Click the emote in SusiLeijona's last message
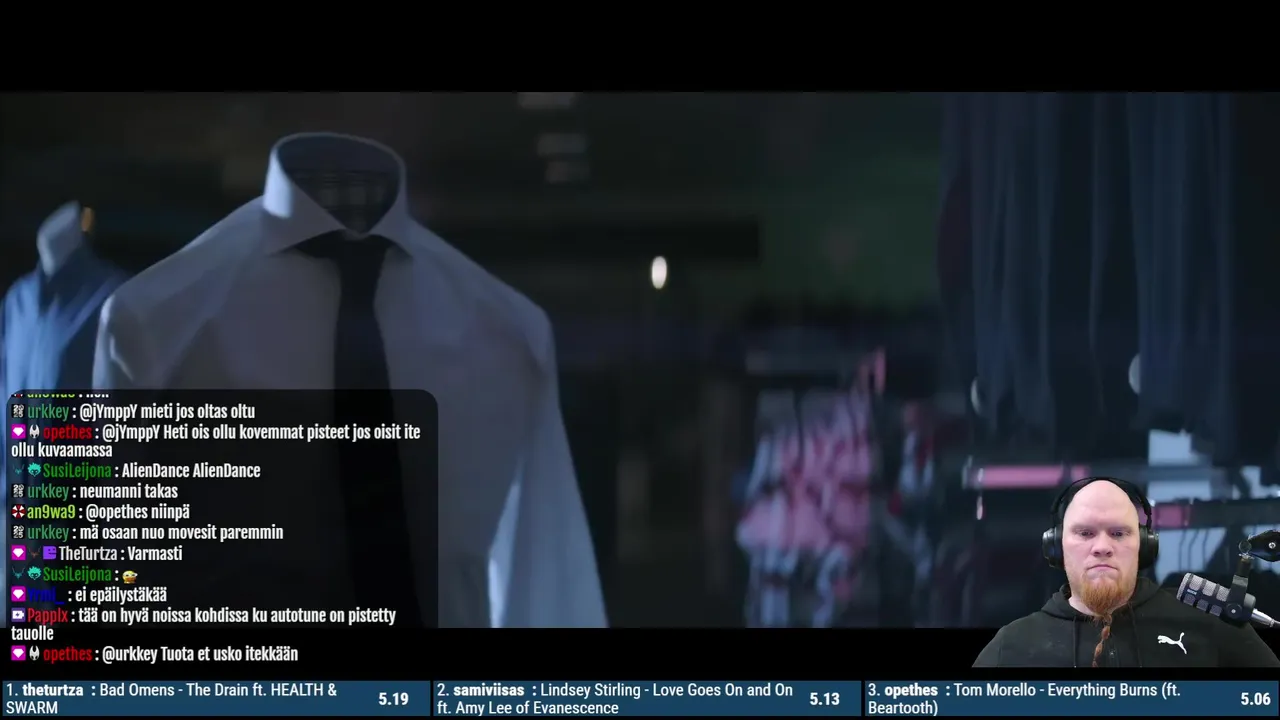Viewport: 1280px width, 720px height. [129, 575]
